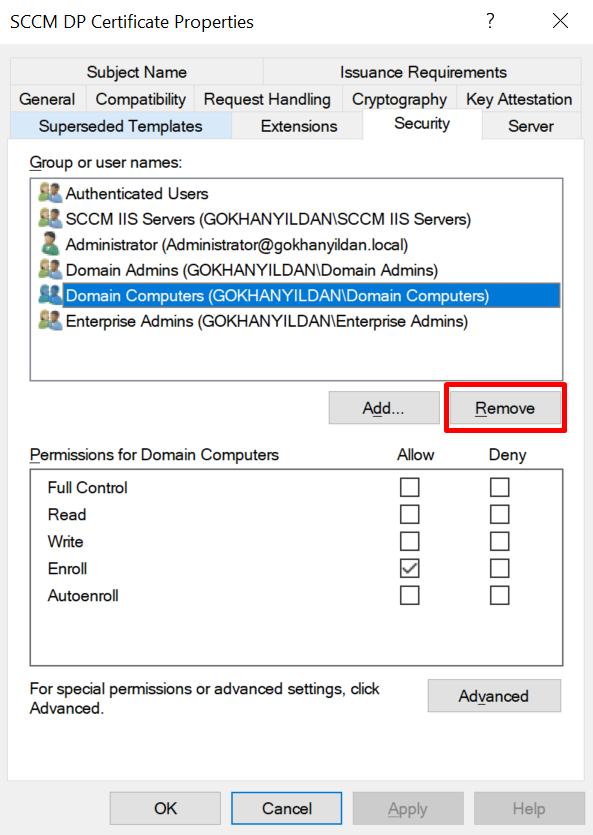Enable Autoenroll Allow checkbox

(409, 595)
